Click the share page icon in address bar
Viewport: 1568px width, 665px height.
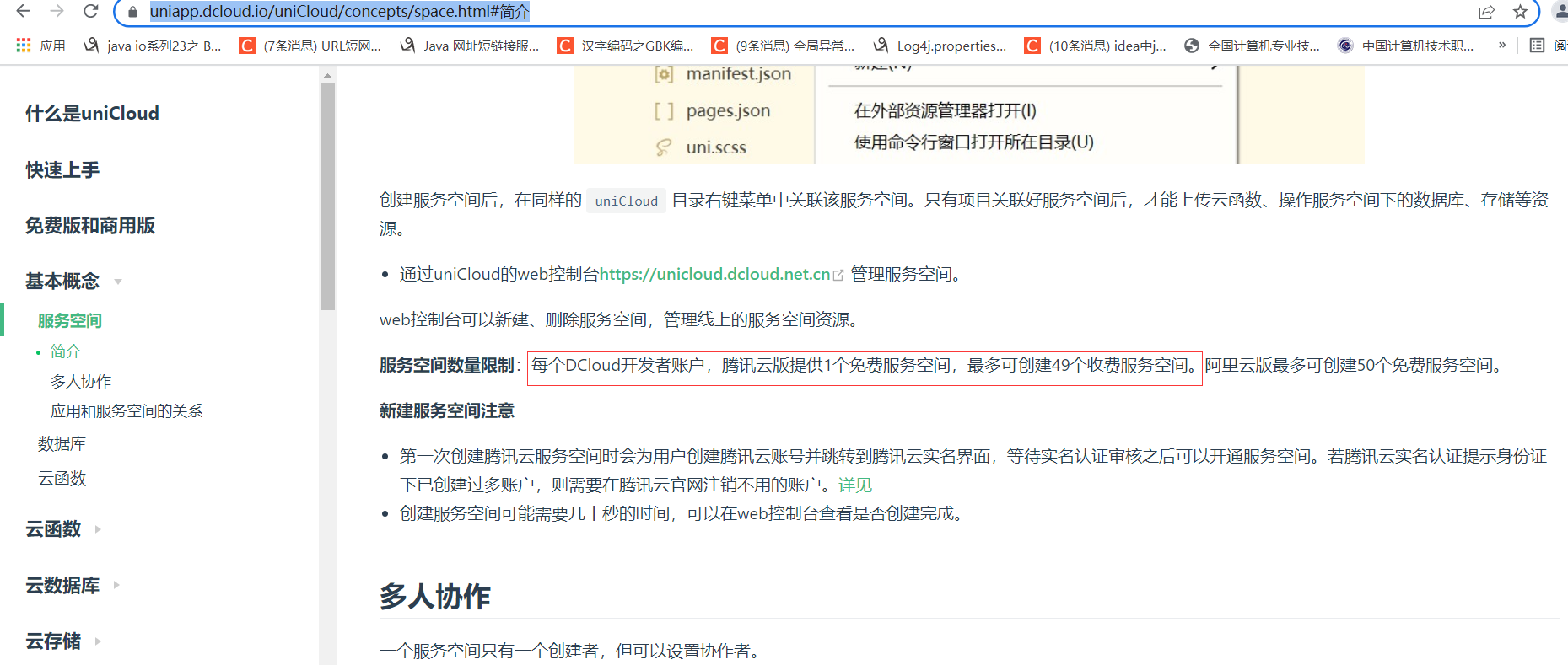point(1486,12)
